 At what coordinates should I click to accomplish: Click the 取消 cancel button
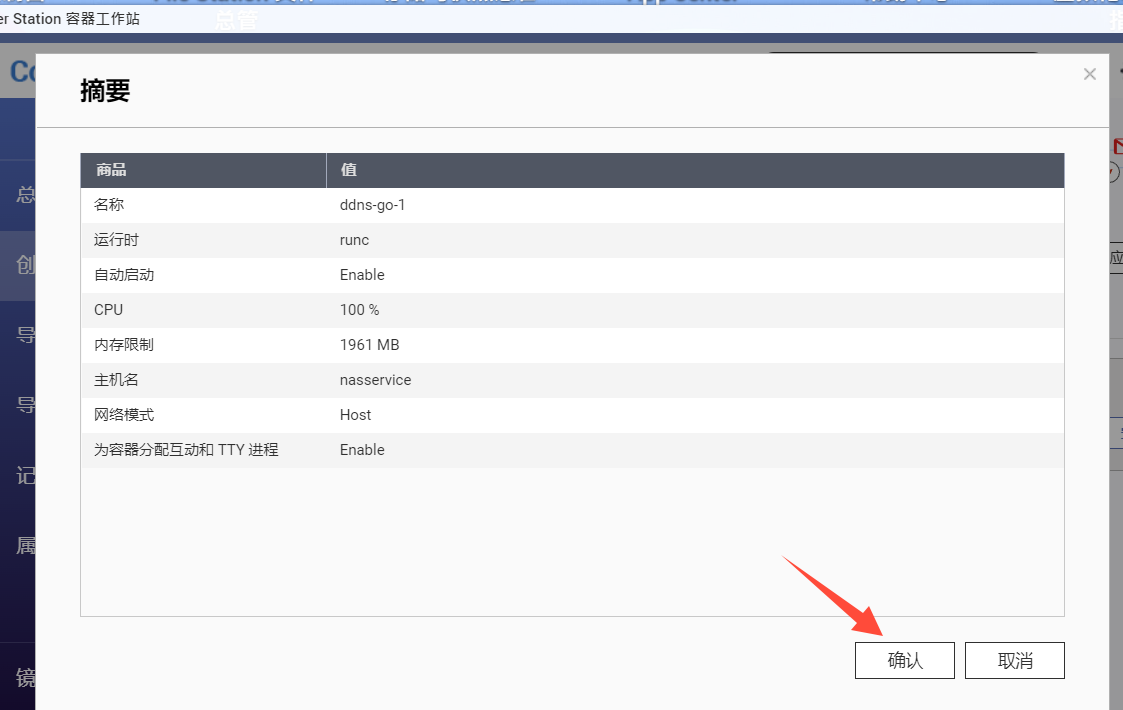click(x=1014, y=660)
